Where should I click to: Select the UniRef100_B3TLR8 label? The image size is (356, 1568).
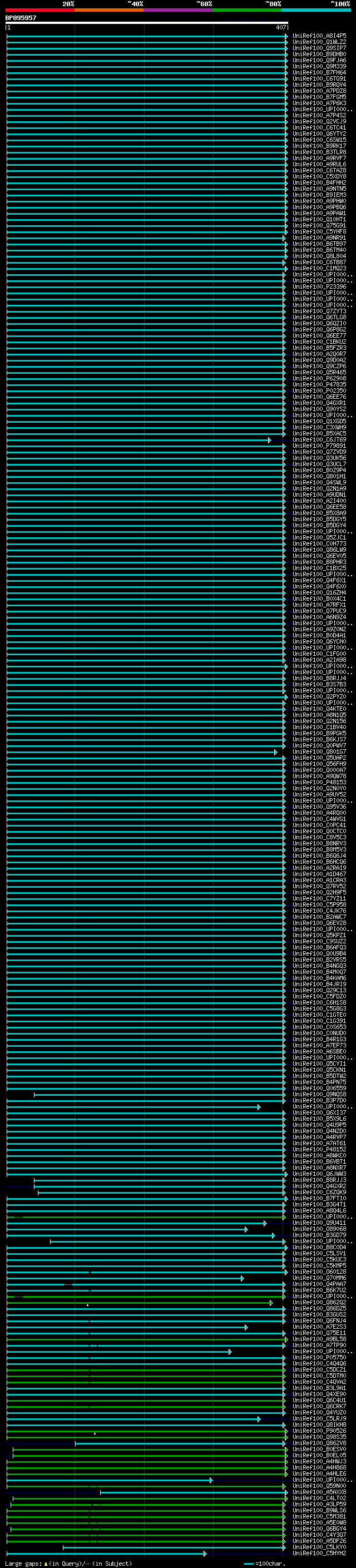click(x=319, y=152)
